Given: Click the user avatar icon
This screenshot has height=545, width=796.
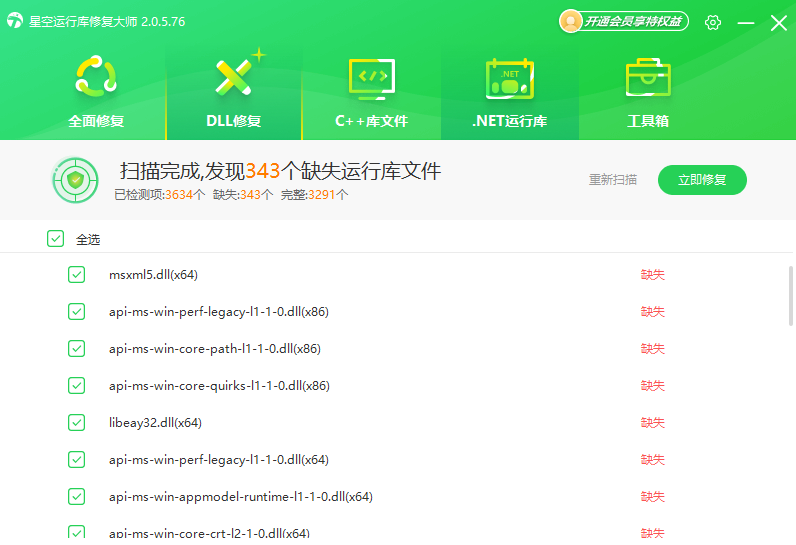Looking at the screenshot, I should click(x=570, y=21).
